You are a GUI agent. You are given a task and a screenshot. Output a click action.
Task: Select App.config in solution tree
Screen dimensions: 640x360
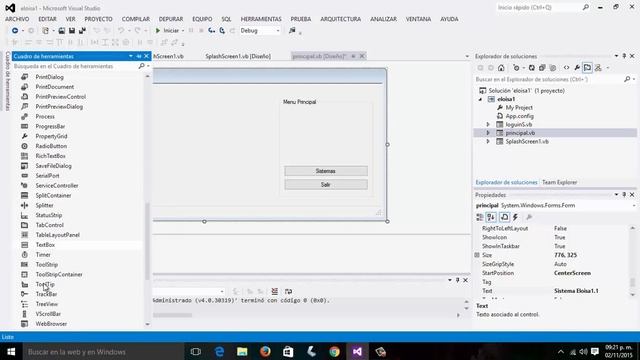tap(520, 116)
